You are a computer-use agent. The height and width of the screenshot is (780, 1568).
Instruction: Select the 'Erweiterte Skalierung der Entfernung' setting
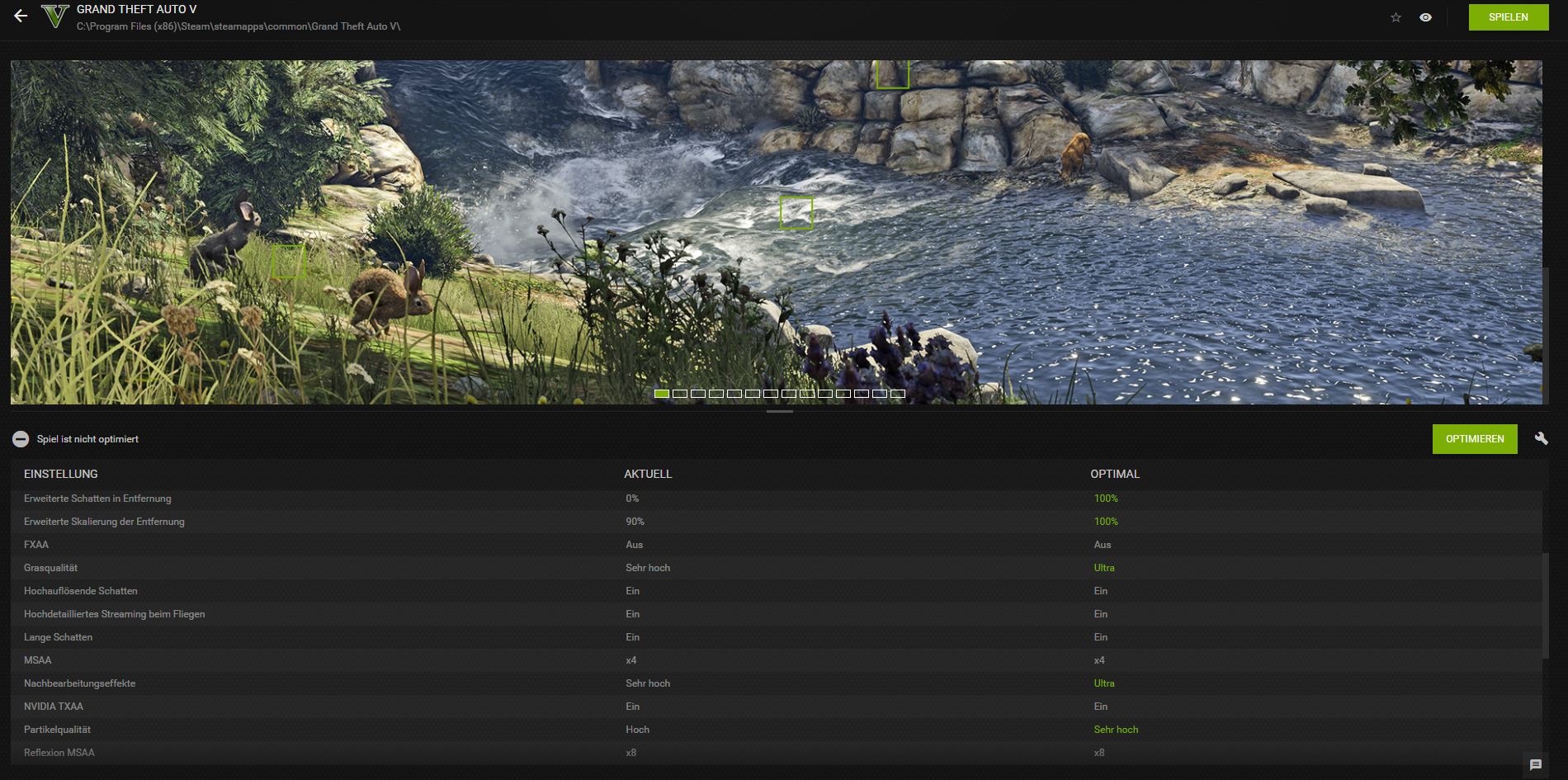[x=104, y=522]
